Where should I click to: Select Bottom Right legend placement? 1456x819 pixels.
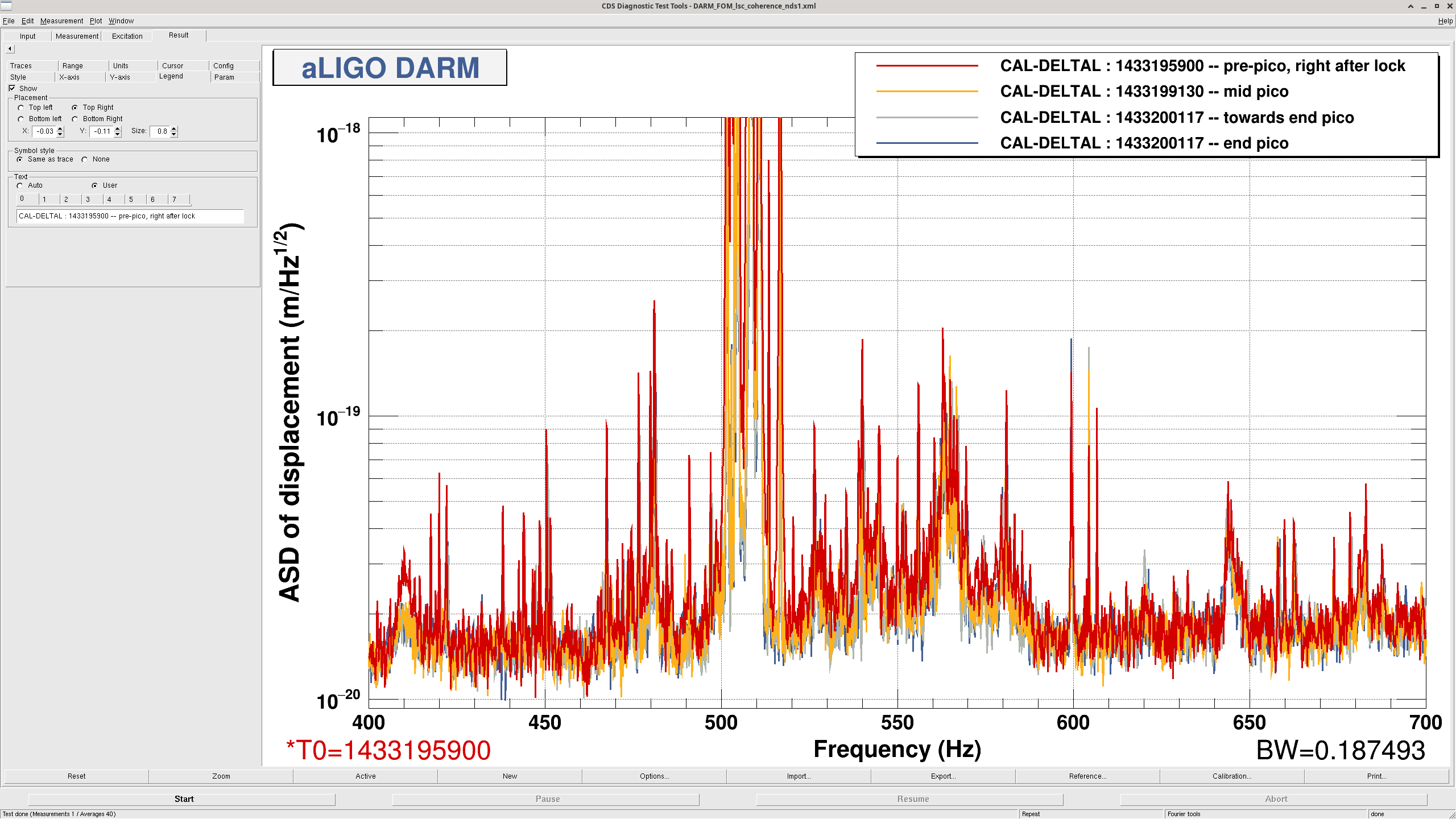pyautogui.click(x=75, y=119)
